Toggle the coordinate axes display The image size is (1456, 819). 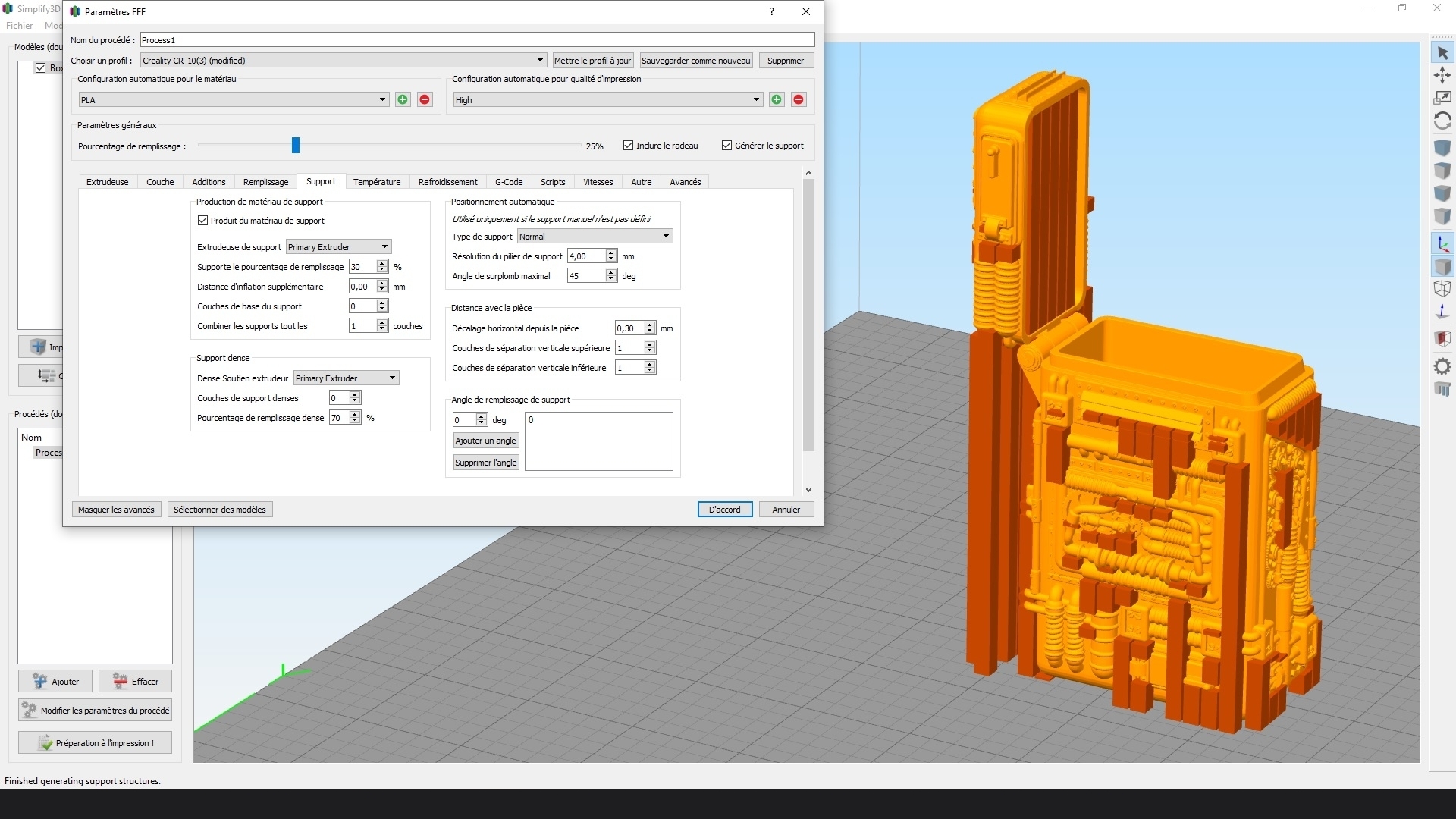point(1442,244)
